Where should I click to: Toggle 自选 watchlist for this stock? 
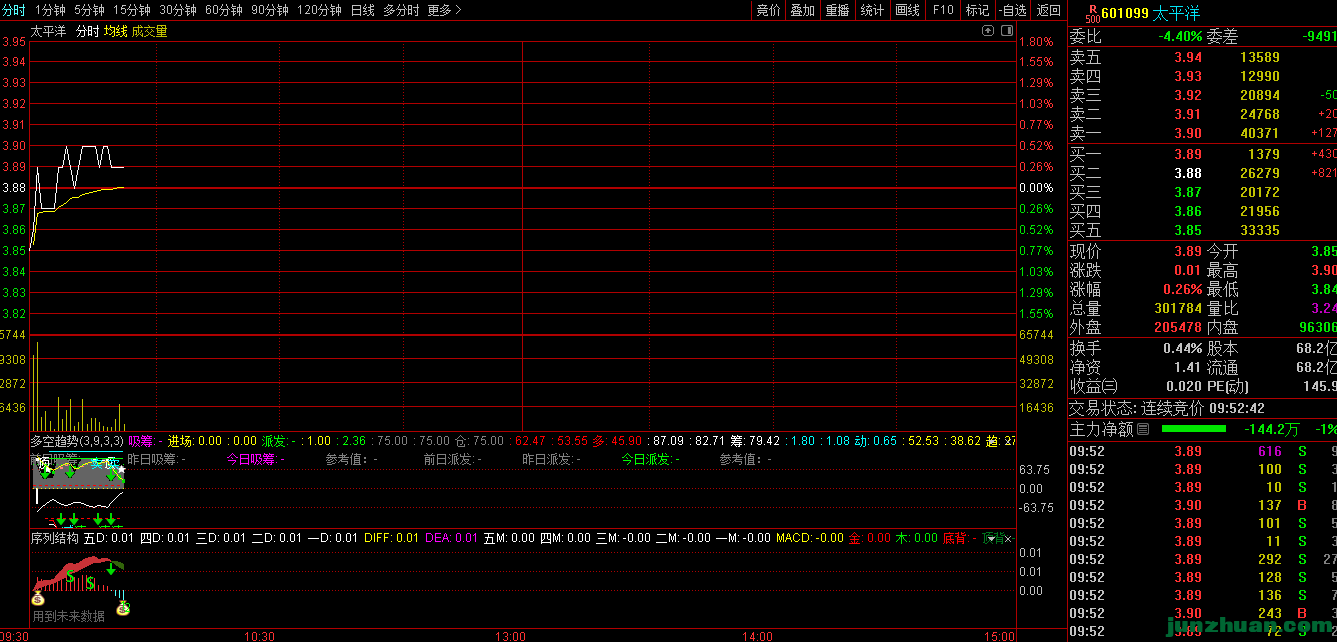tap(1011, 10)
